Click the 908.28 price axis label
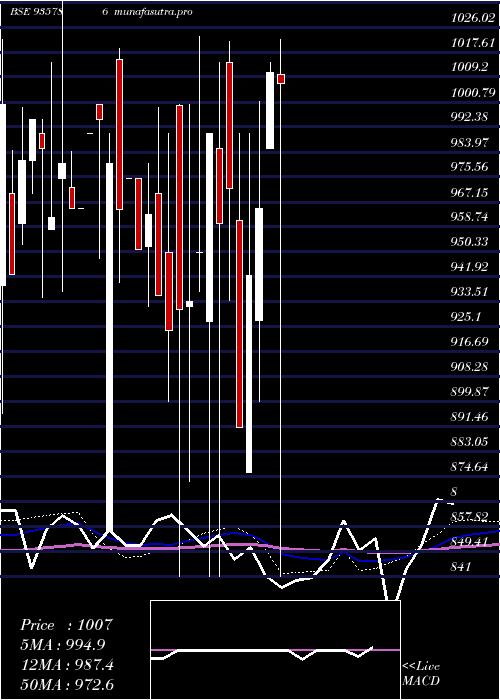 tap(470, 367)
